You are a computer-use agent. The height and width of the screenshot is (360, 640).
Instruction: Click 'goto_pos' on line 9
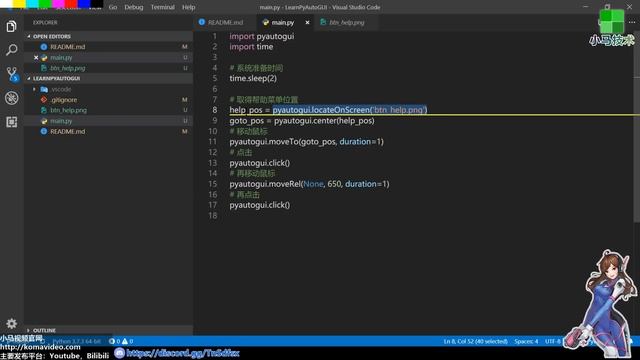pyautogui.click(x=247, y=121)
